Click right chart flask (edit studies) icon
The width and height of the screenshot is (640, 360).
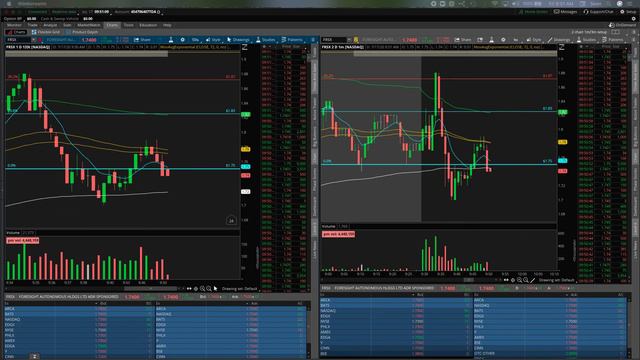click(x=491, y=40)
